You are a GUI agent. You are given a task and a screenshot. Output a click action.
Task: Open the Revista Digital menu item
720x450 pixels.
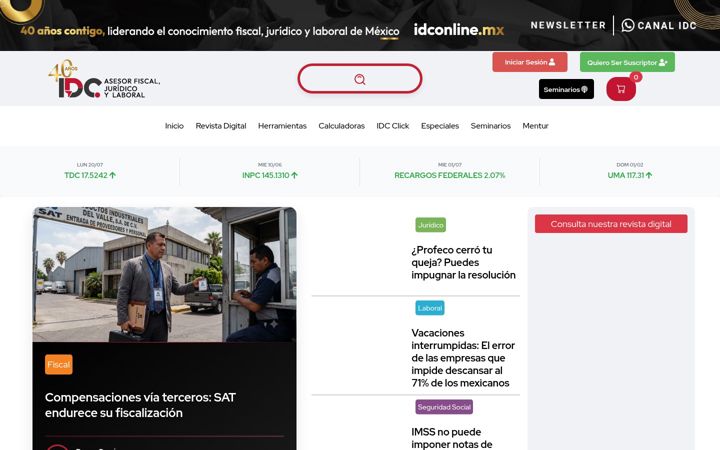(x=221, y=126)
